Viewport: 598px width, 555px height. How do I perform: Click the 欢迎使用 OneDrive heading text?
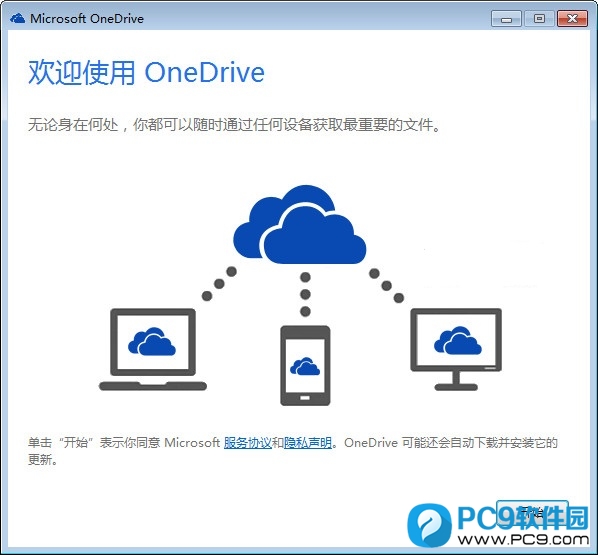tap(146, 72)
